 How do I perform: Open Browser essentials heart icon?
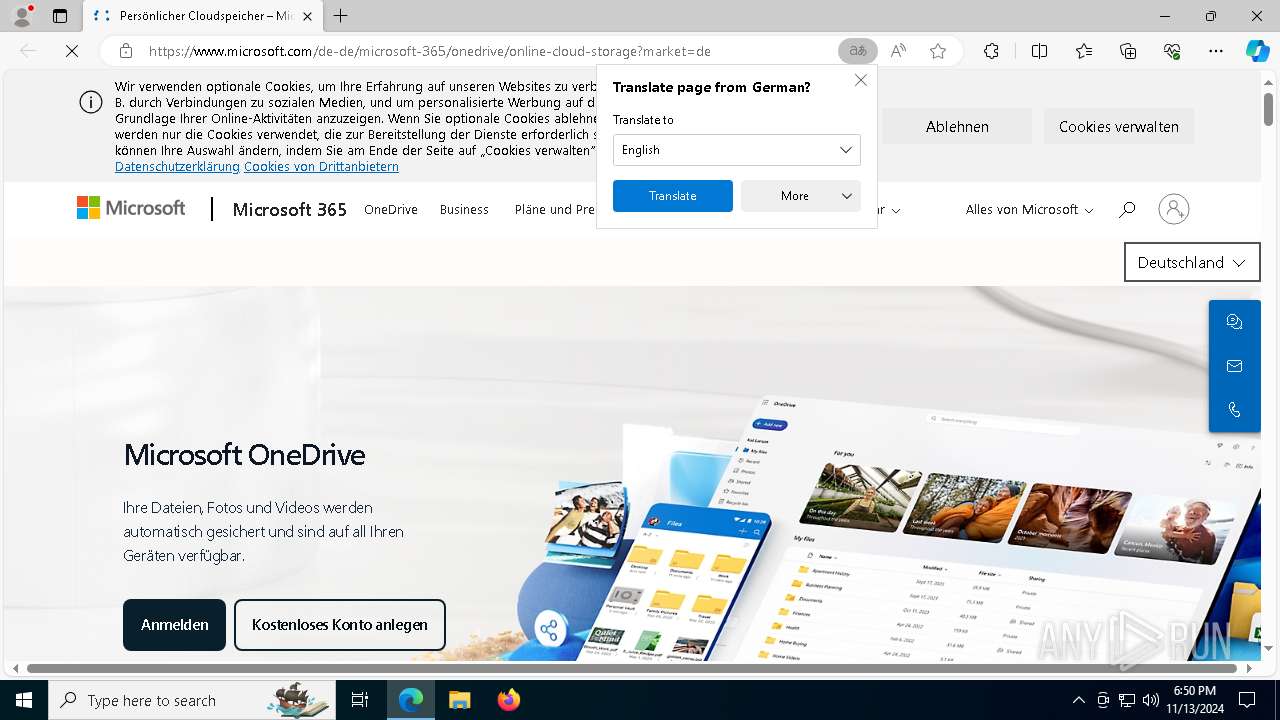(1172, 51)
